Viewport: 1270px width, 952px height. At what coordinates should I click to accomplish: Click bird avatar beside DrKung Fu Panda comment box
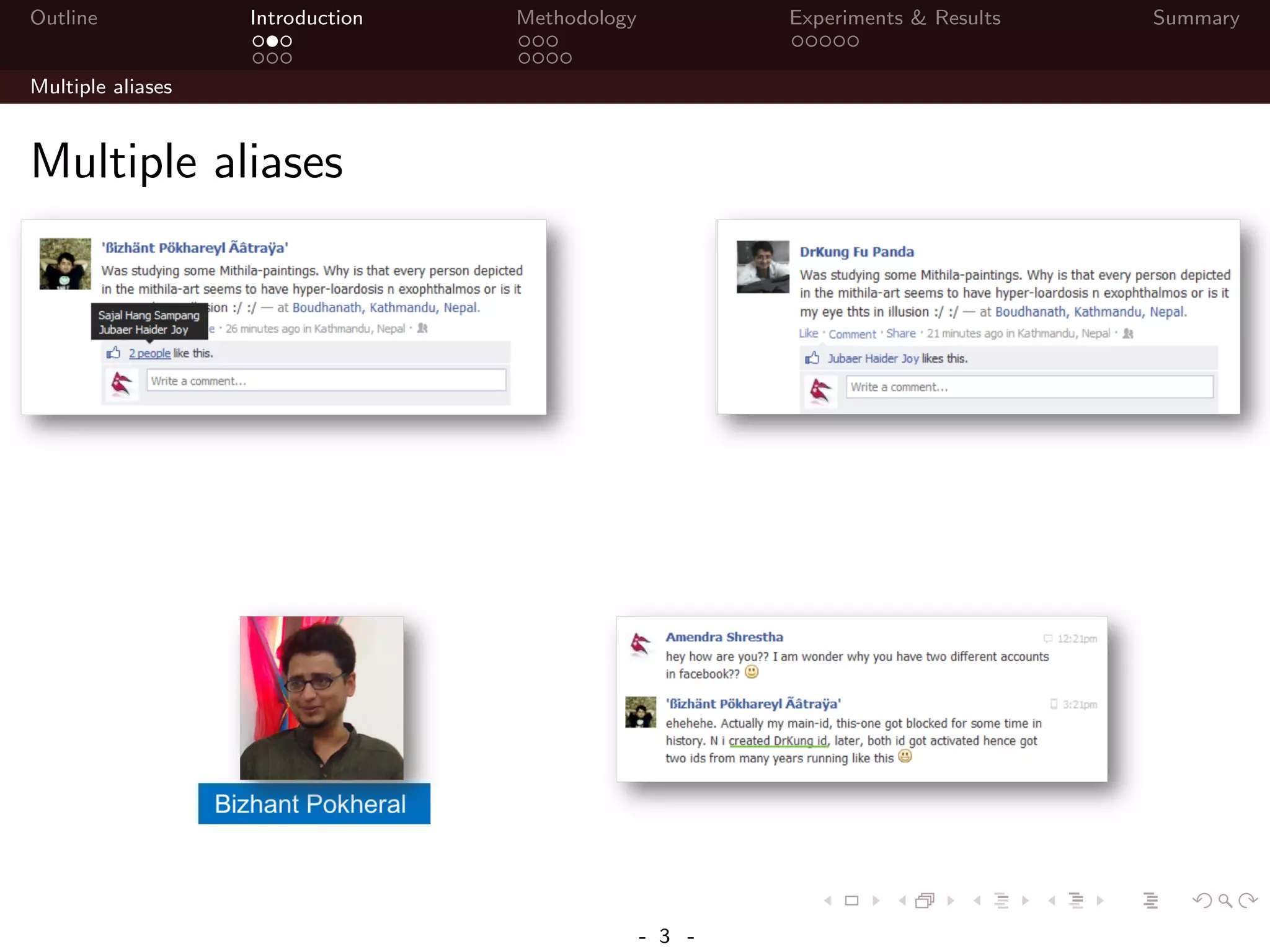[x=820, y=391]
